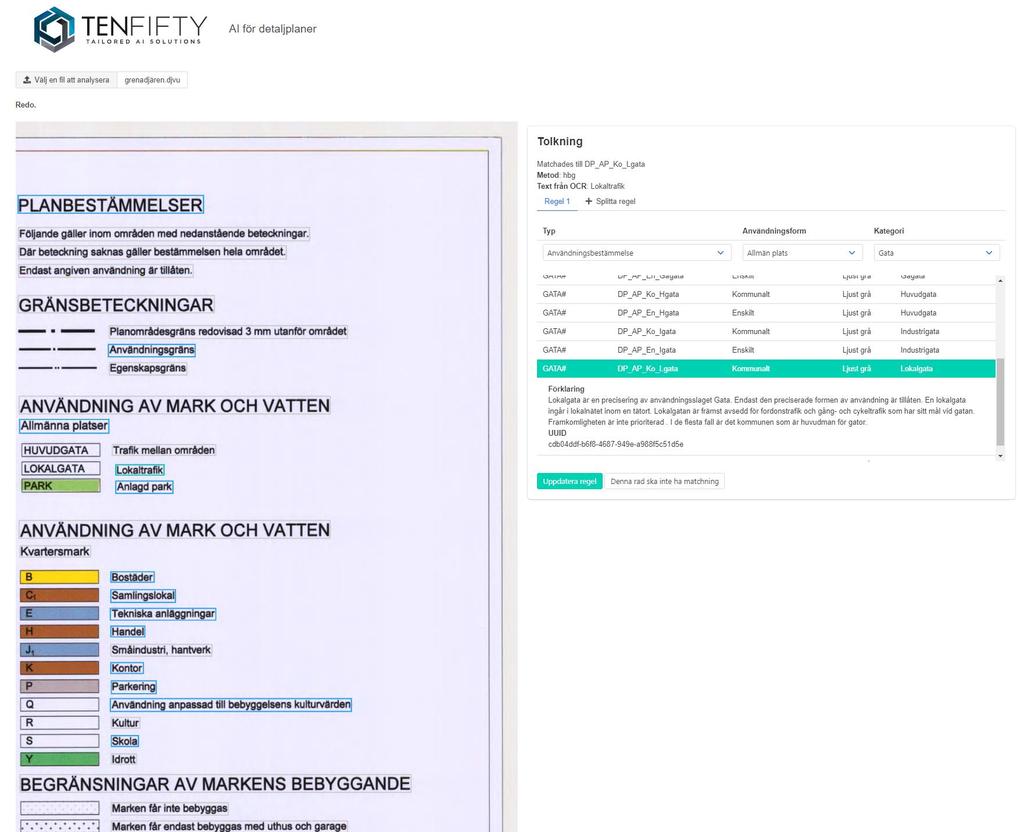Open the Typ dropdown showing Användningsbestämmelse
The height and width of the screenshot is (832, 1024).
637,253
